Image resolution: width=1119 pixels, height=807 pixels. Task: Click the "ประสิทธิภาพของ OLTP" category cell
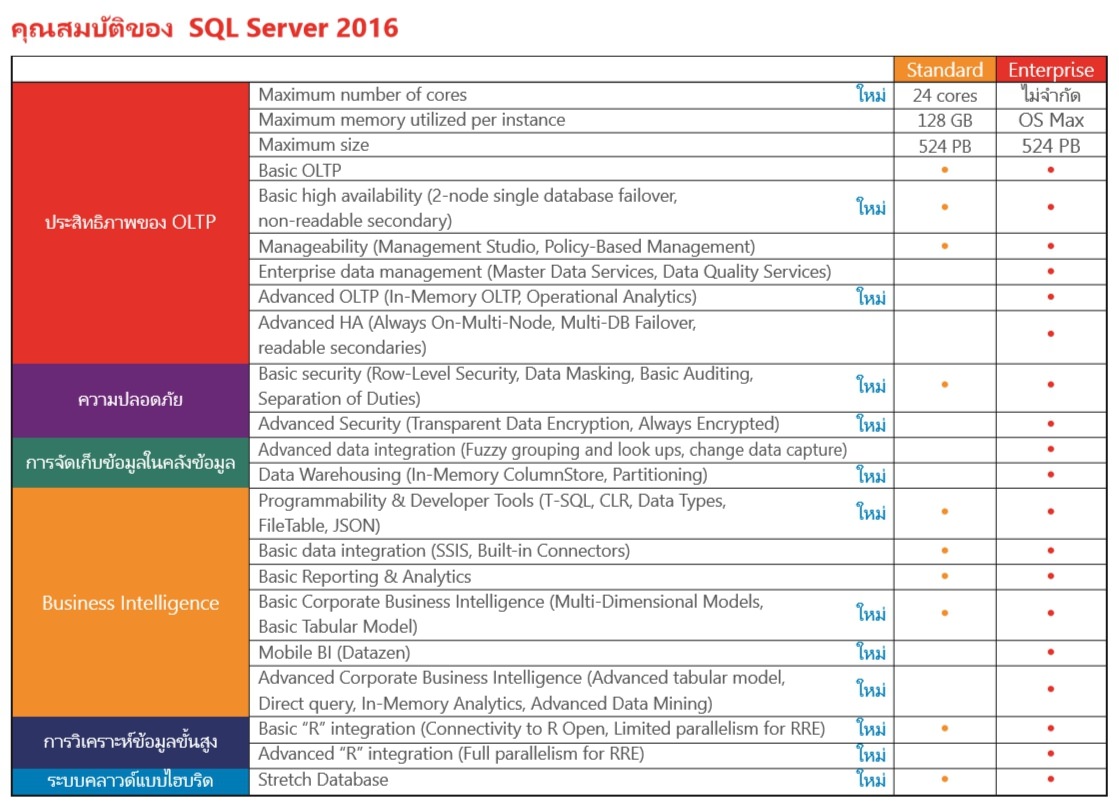click(x=131, y=223)
